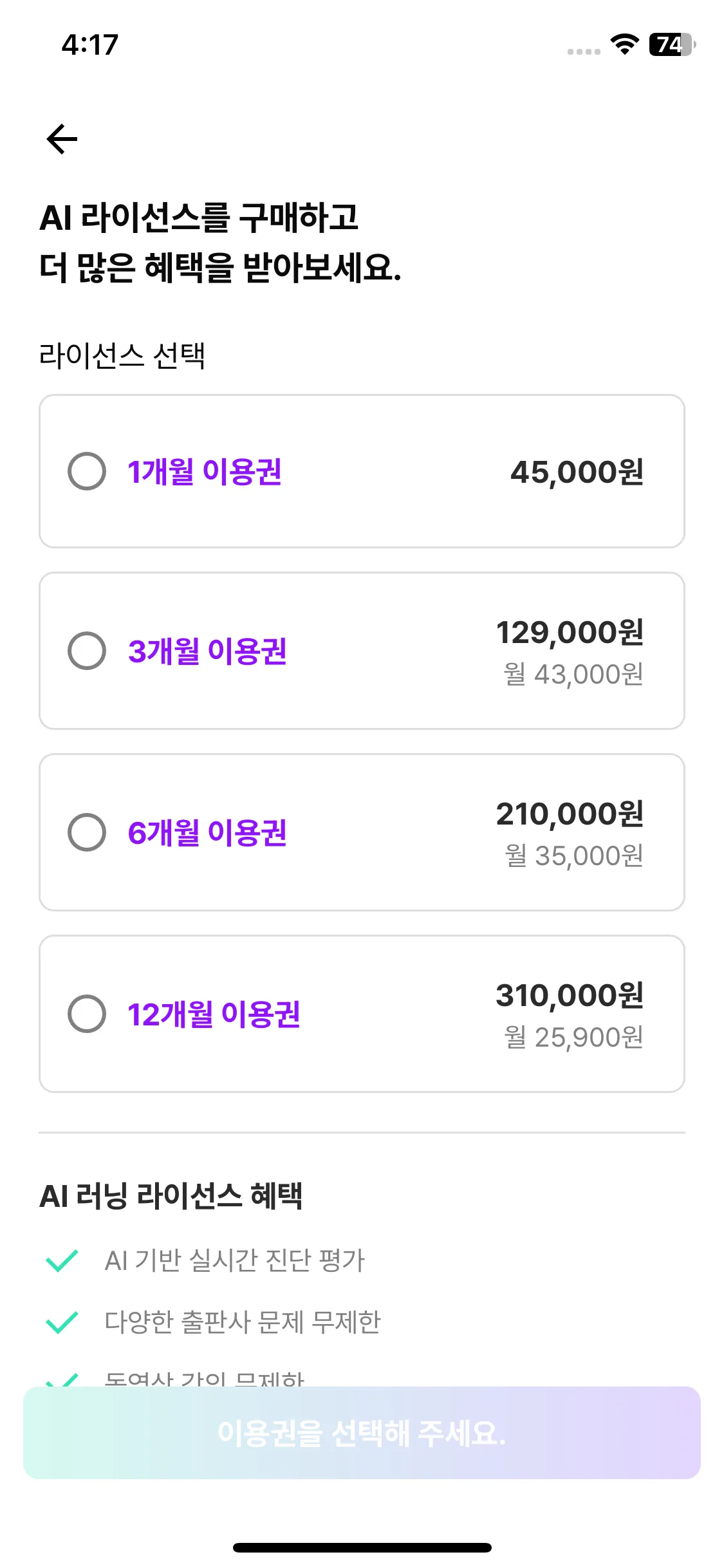The height and width of the screenshot is (1568, 724).
Task: Tap the 이용권을 선택해 주세요 button
Action: click(362, 1433)
